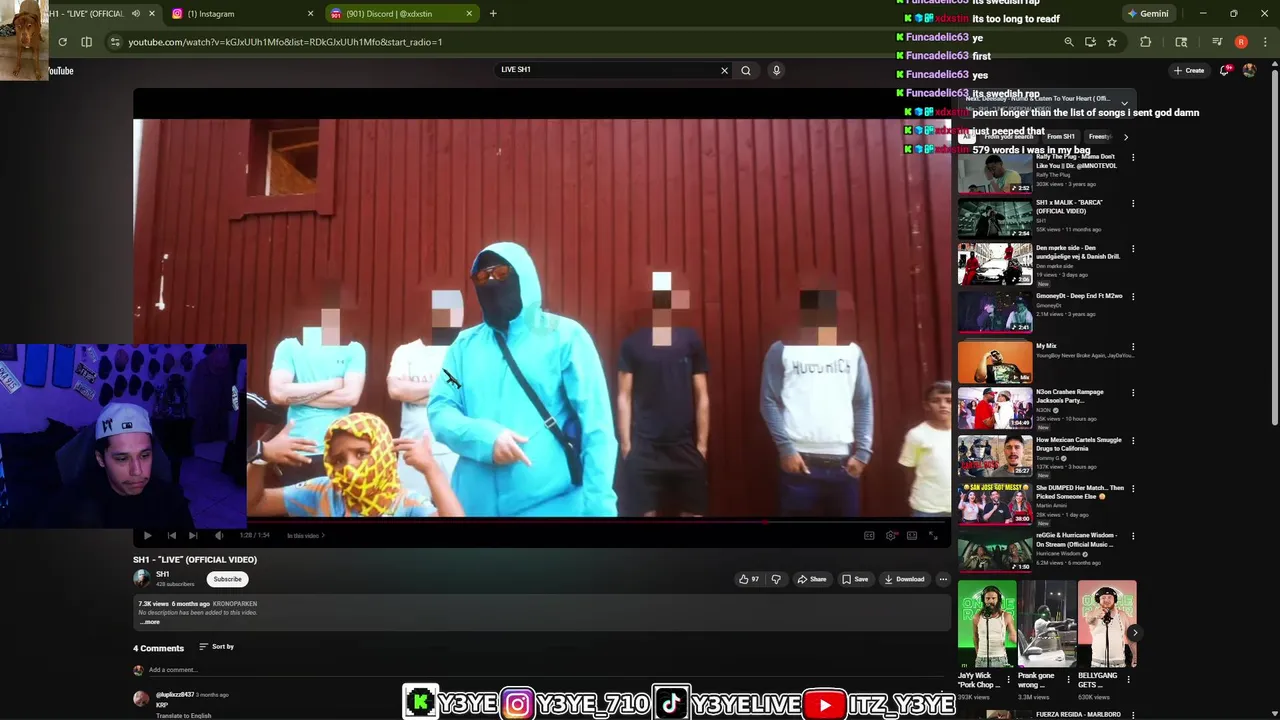Toggle closed captions in player
Viewport: 1280px width, 720px height.
869,536
